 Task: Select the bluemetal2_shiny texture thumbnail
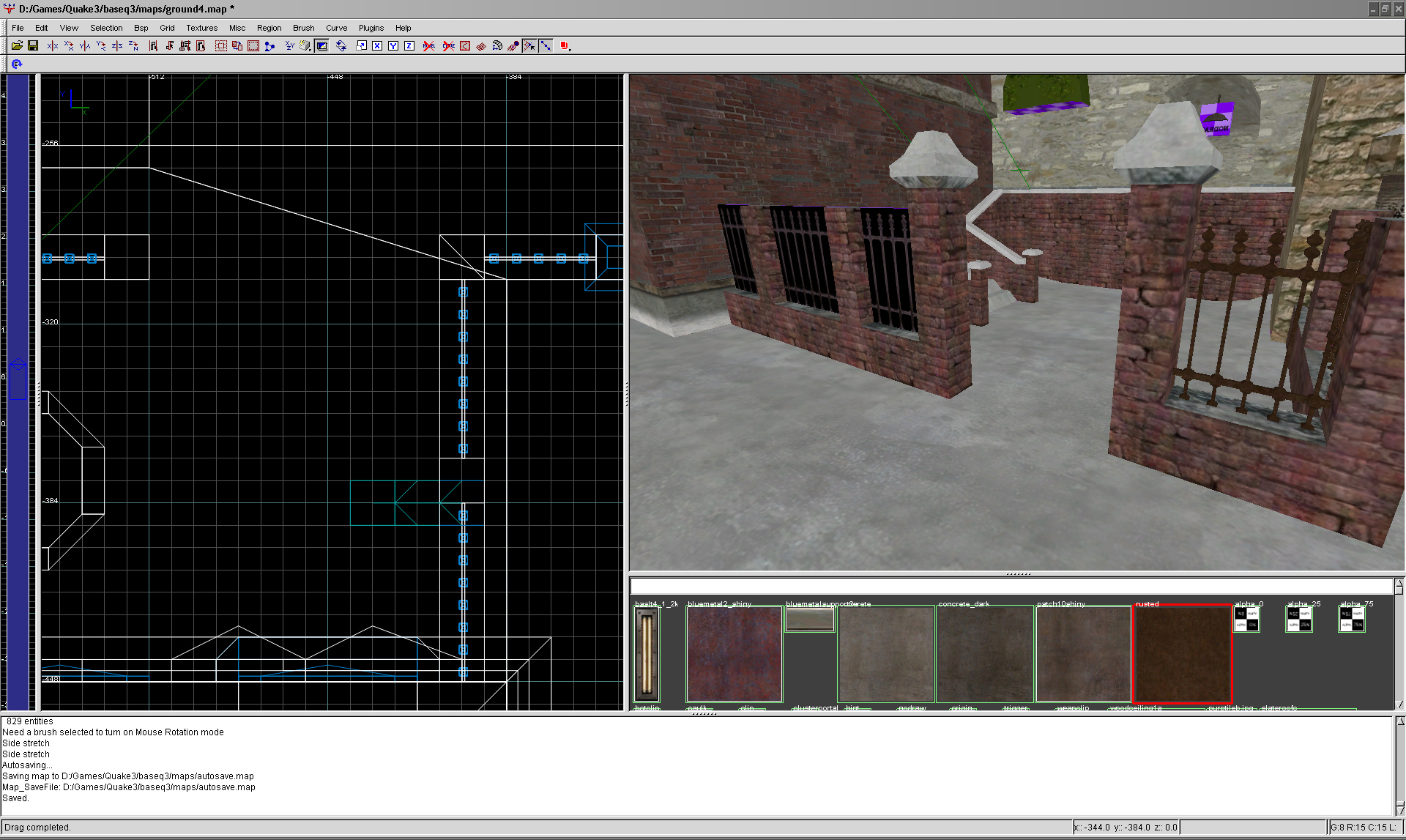coord(734,653)
